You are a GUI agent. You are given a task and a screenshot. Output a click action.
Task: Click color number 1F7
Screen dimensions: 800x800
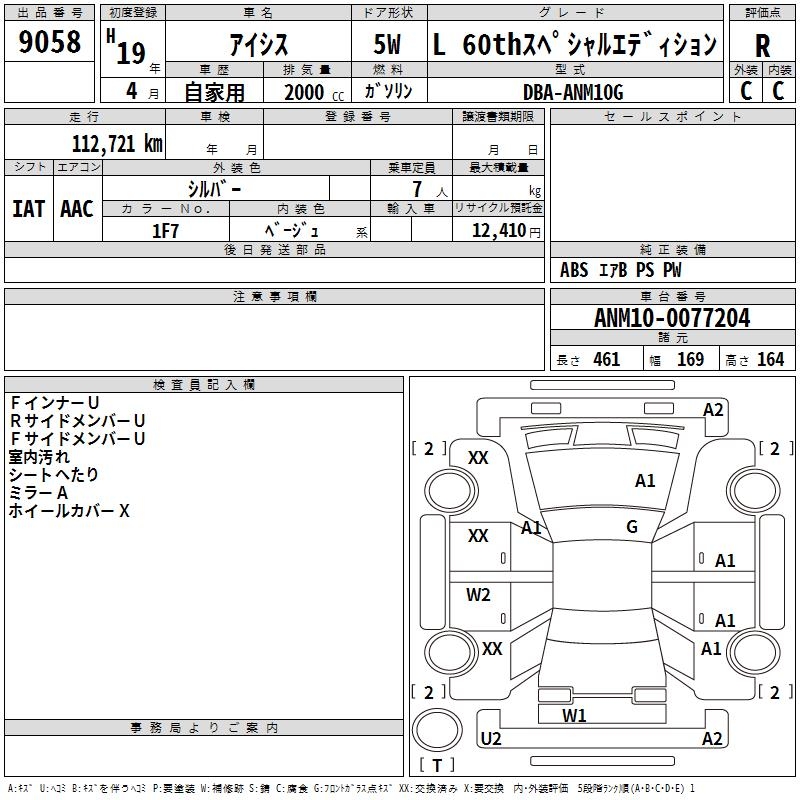click(165, 231)
